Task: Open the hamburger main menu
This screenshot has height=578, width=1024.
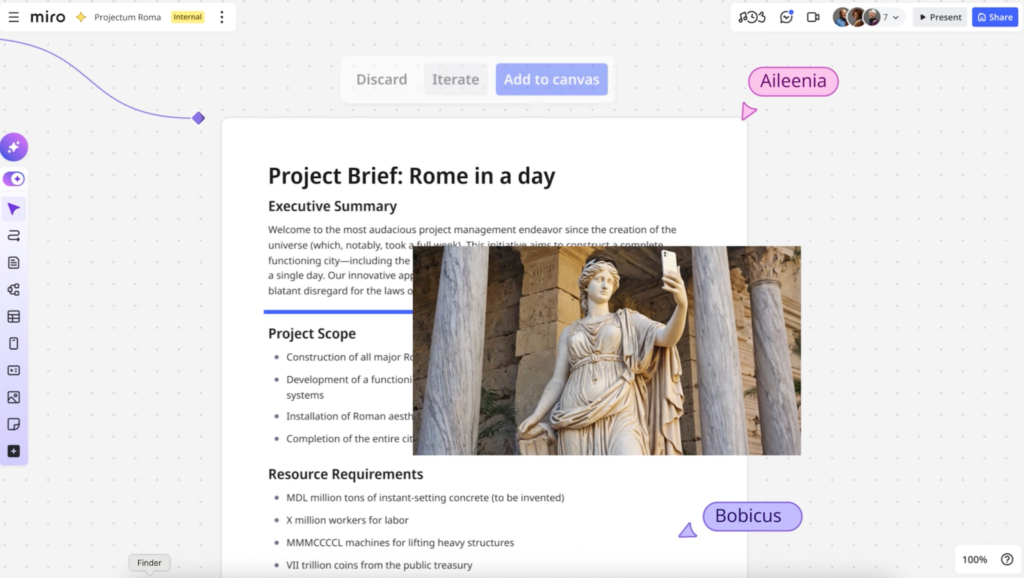Action: (14, 17)
